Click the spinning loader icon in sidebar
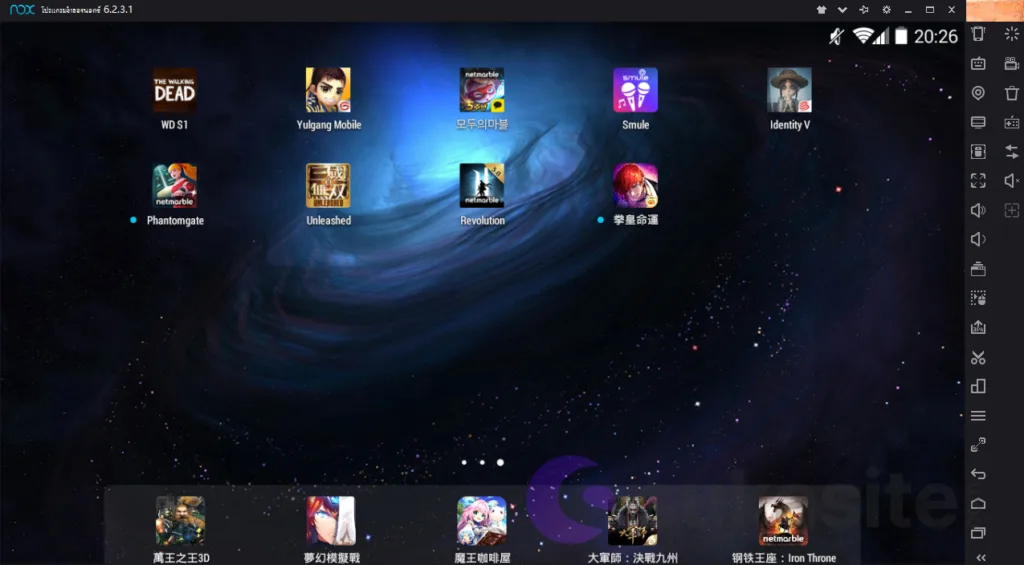The image size is (1024, 565). point(1012,34)
